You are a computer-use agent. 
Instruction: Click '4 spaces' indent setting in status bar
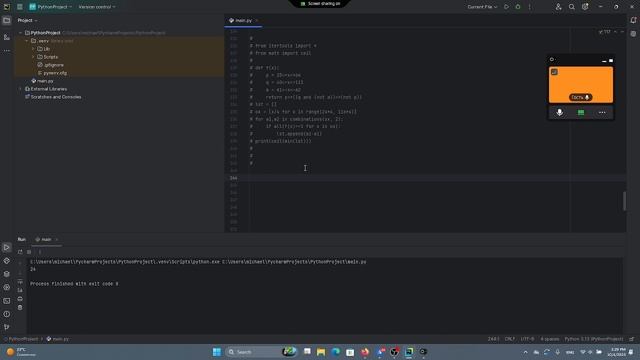(549, 339)
